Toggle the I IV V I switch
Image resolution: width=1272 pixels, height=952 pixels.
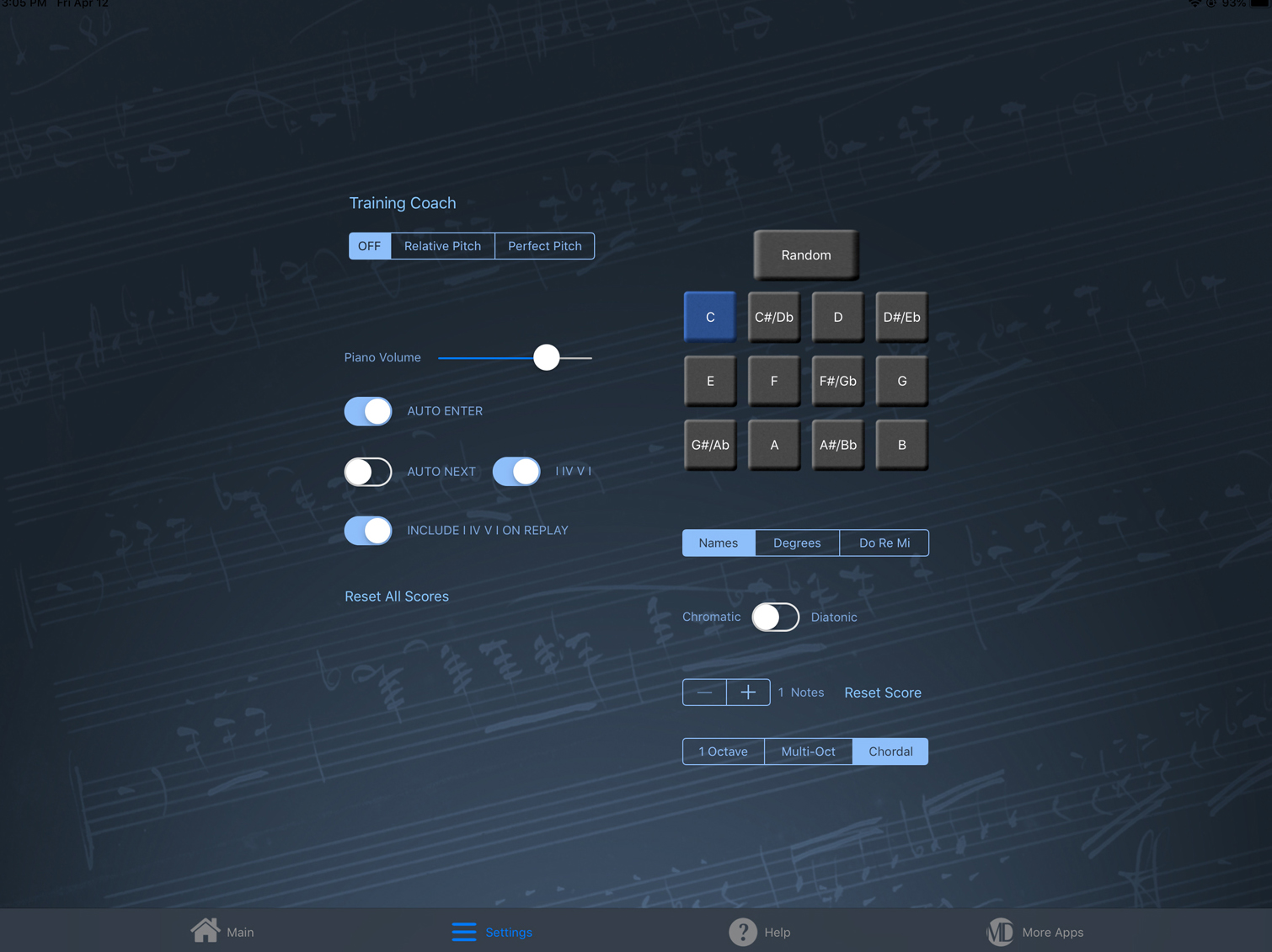pyautogui.click(x=516, y=472)
